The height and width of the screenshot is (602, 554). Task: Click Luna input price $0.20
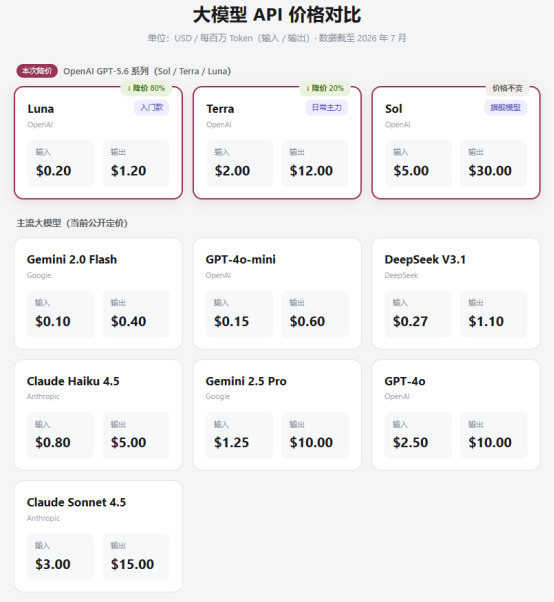tap(53, 171)
